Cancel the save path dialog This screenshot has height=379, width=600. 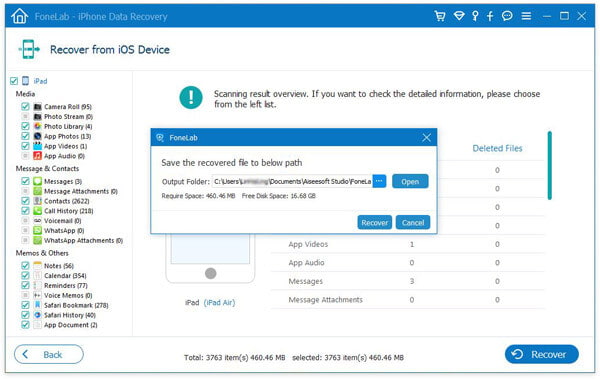point(413,222)
